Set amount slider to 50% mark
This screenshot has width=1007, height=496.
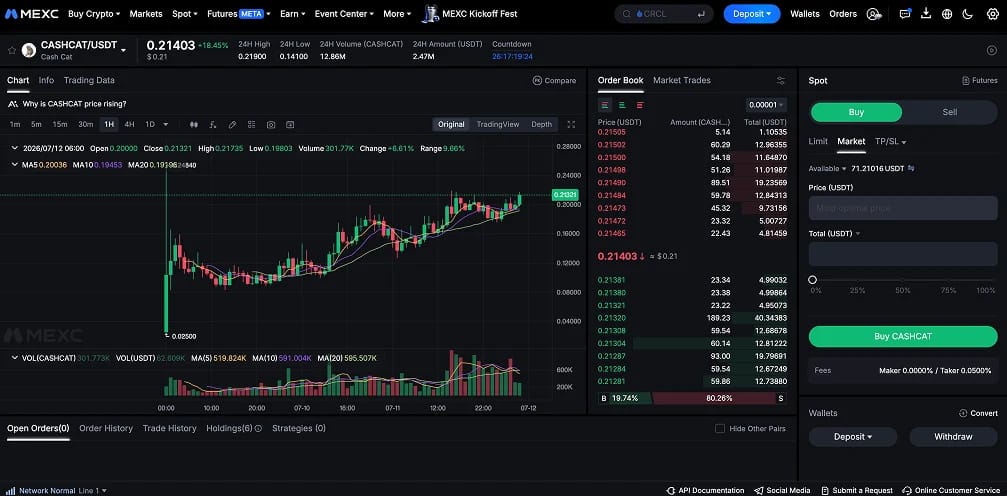click(x=903, y=280)
